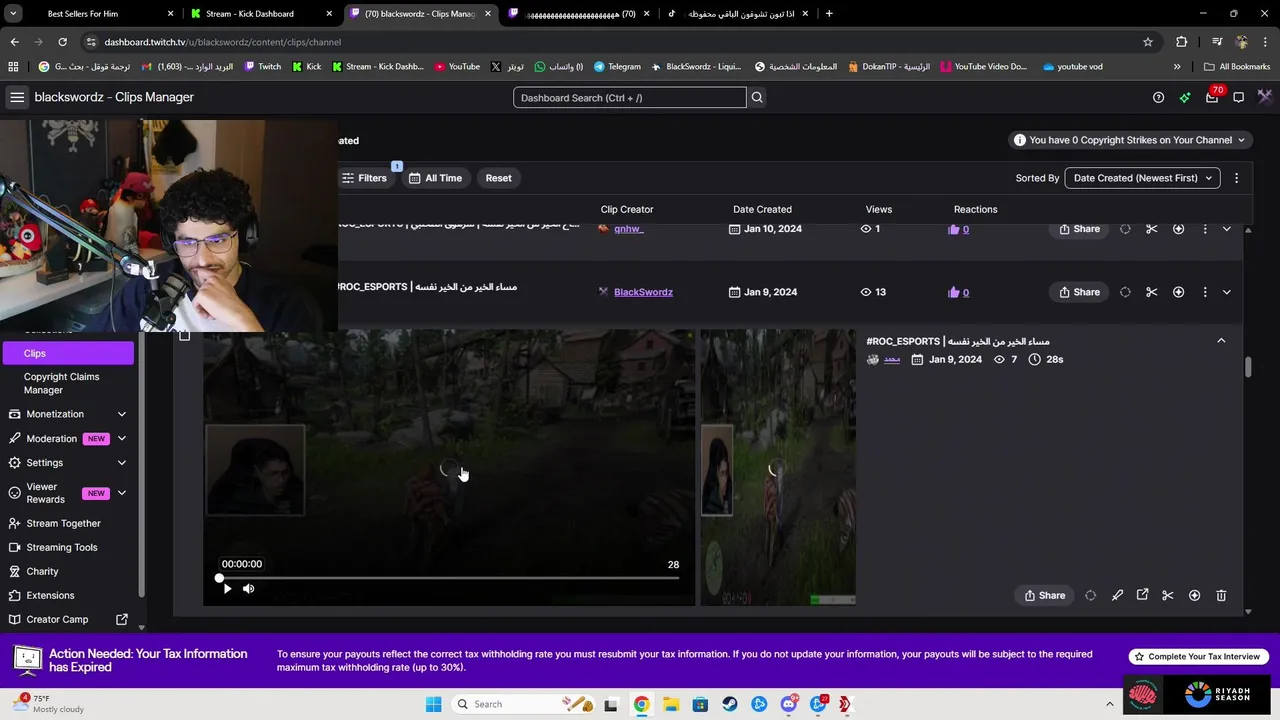Expand the qnhw_ clip row chevron
Screen dimensions: 1280x720
coord(1227,229)
